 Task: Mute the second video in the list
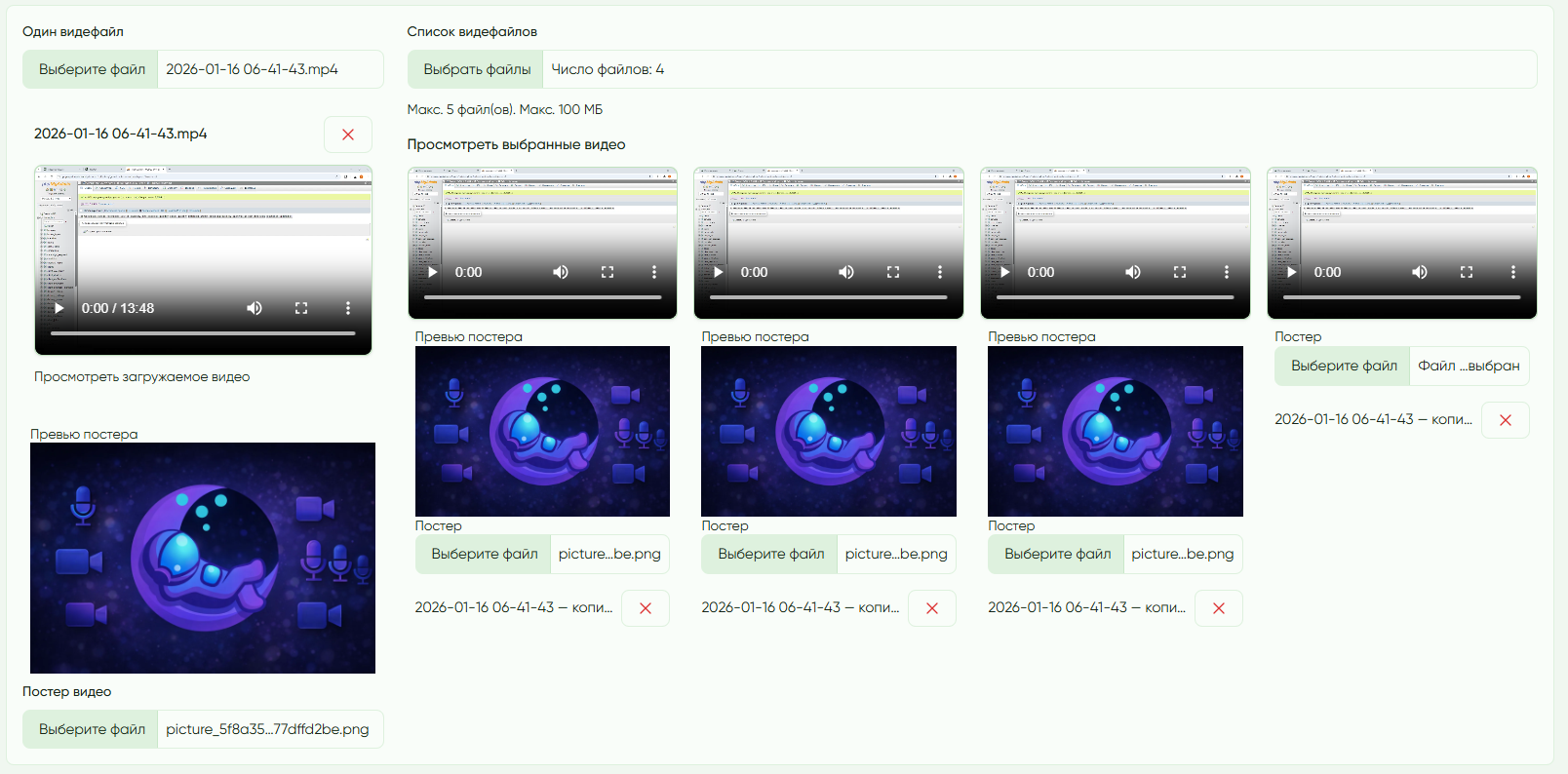pyautogui.click(x=846, y=272)
